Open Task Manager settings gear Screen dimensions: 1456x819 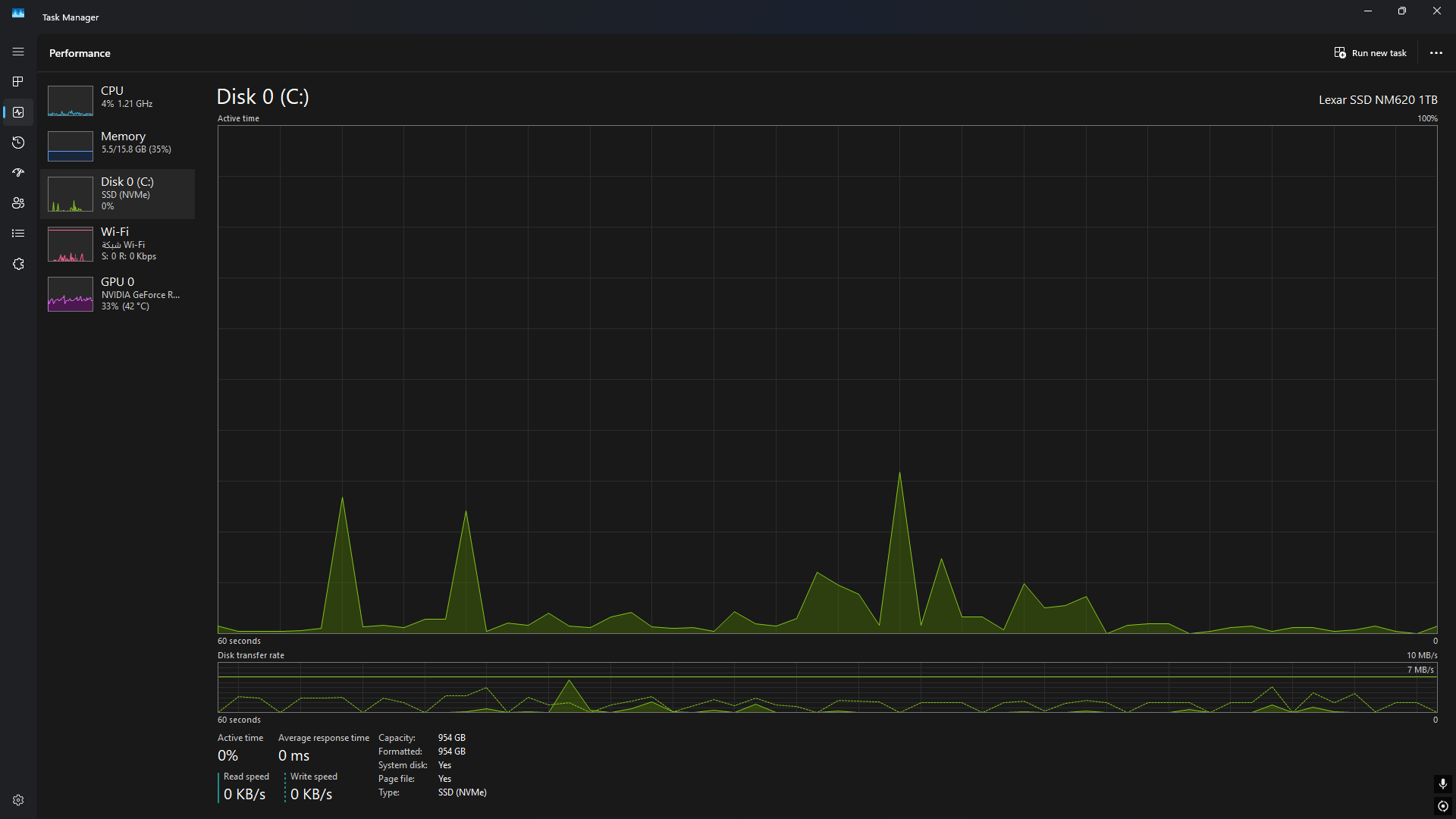(18, 800)
